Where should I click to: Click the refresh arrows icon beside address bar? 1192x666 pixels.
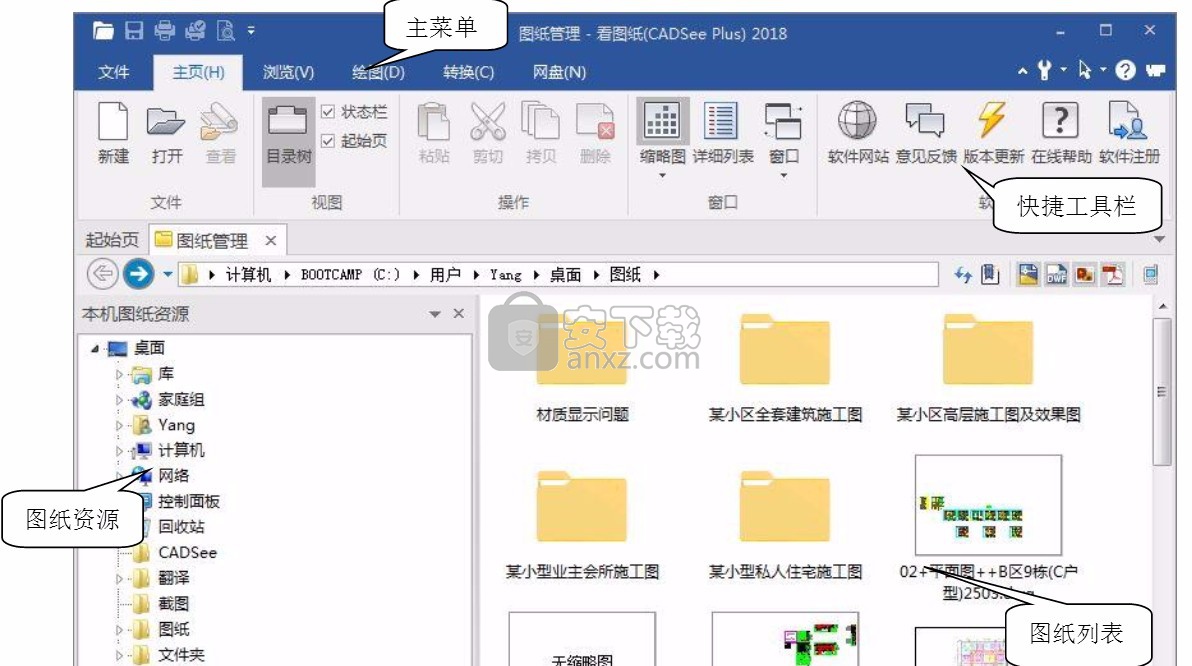click(963, 274)
